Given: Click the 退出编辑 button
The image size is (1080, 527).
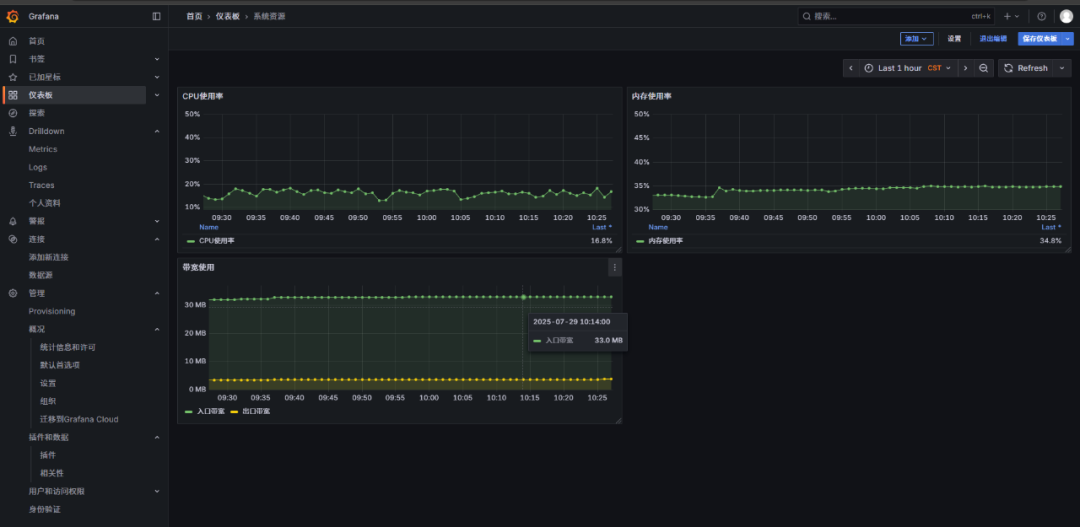Looking at the screenshot, I should pos(993,39).
